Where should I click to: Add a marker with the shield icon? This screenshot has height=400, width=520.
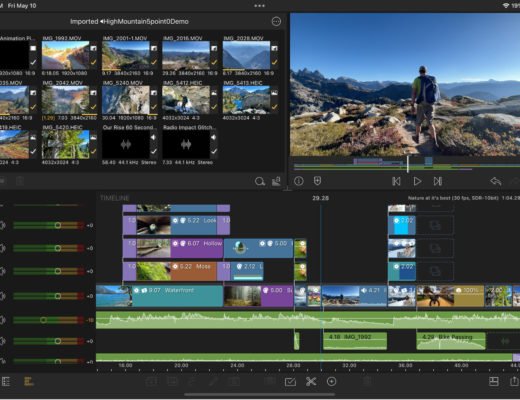(x=317, y=181)
